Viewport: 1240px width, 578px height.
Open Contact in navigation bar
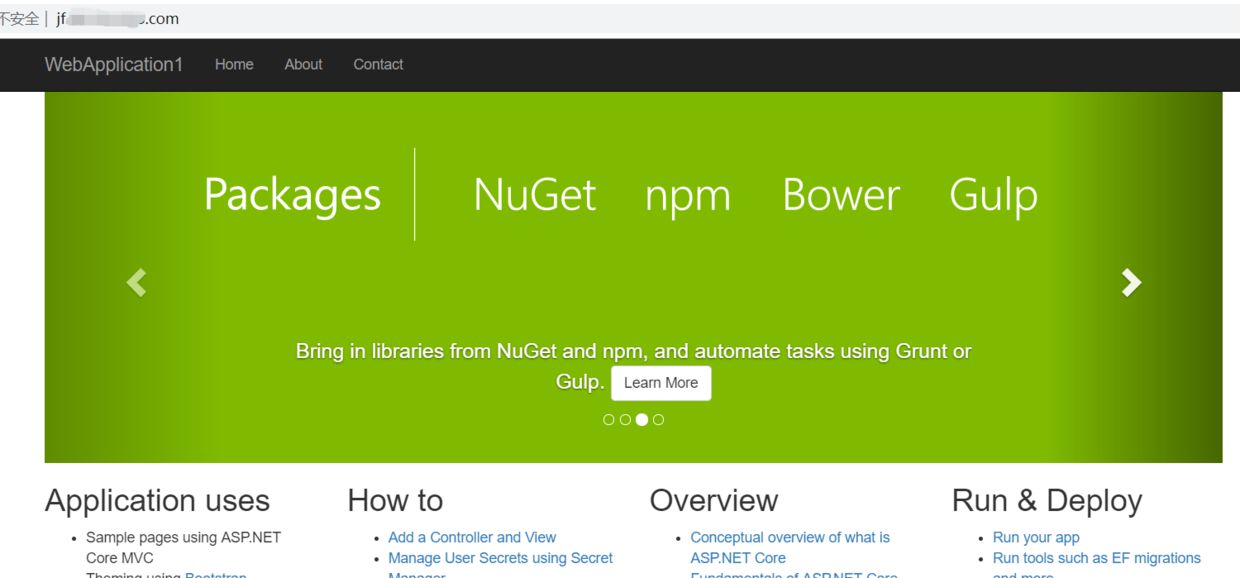(x=378, y=64)
